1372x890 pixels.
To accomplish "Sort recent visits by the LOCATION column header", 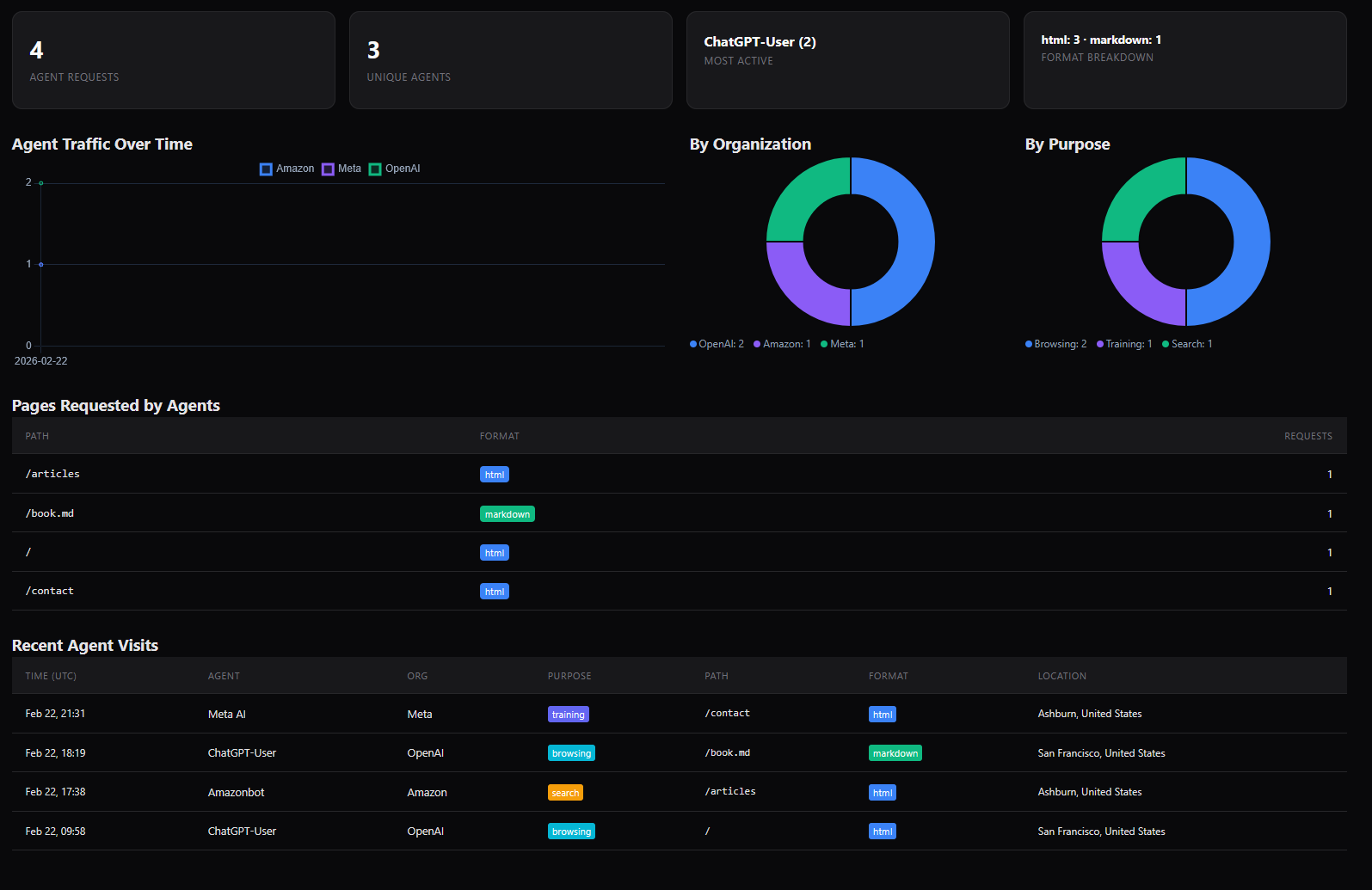I will (x=1061, y=676).
